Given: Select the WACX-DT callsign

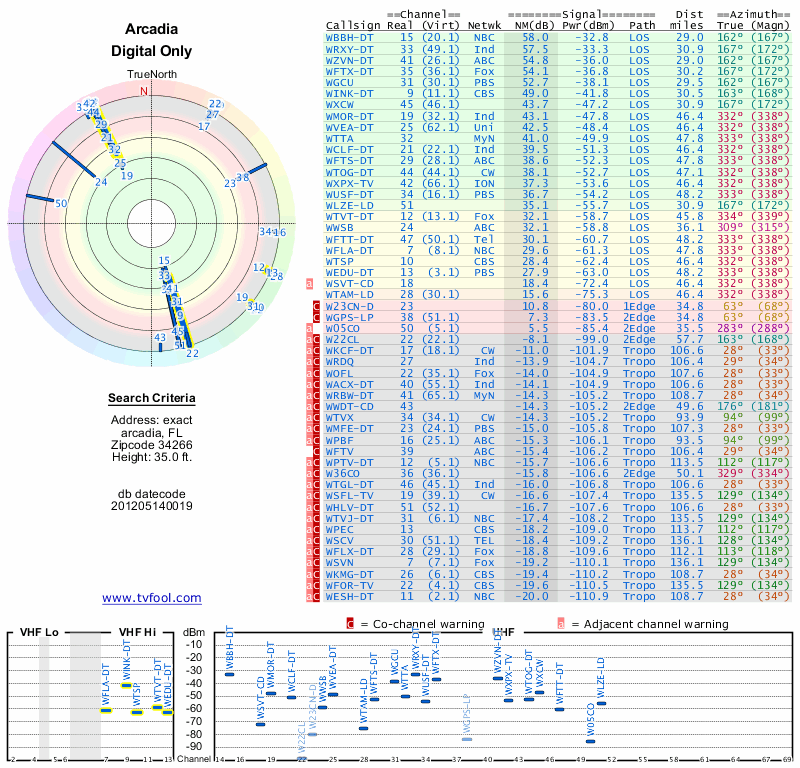Looking at the screenshot, I should [349, 384].
